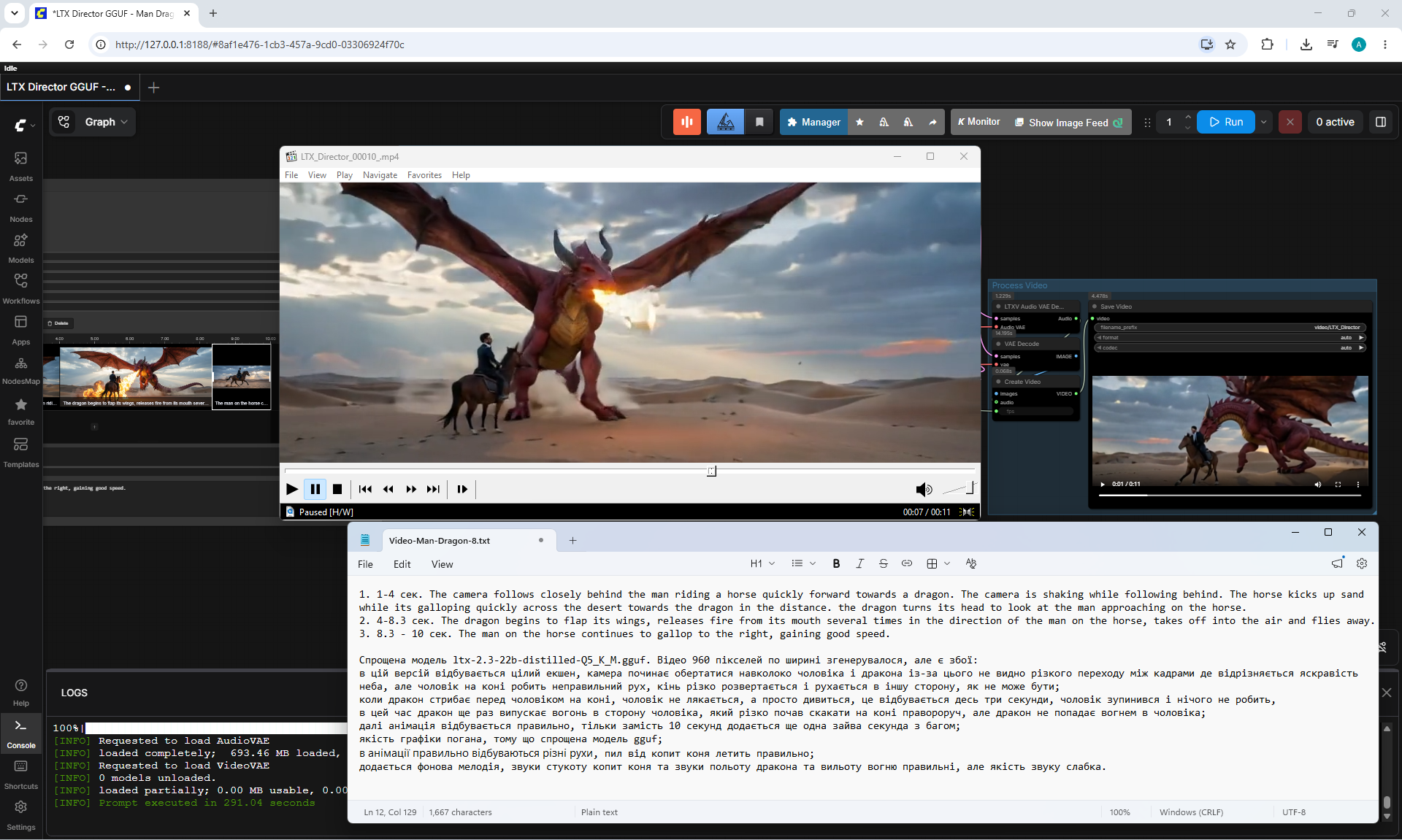
Task: Cancel the current run with red X
Action: [x=1290, y=122]
